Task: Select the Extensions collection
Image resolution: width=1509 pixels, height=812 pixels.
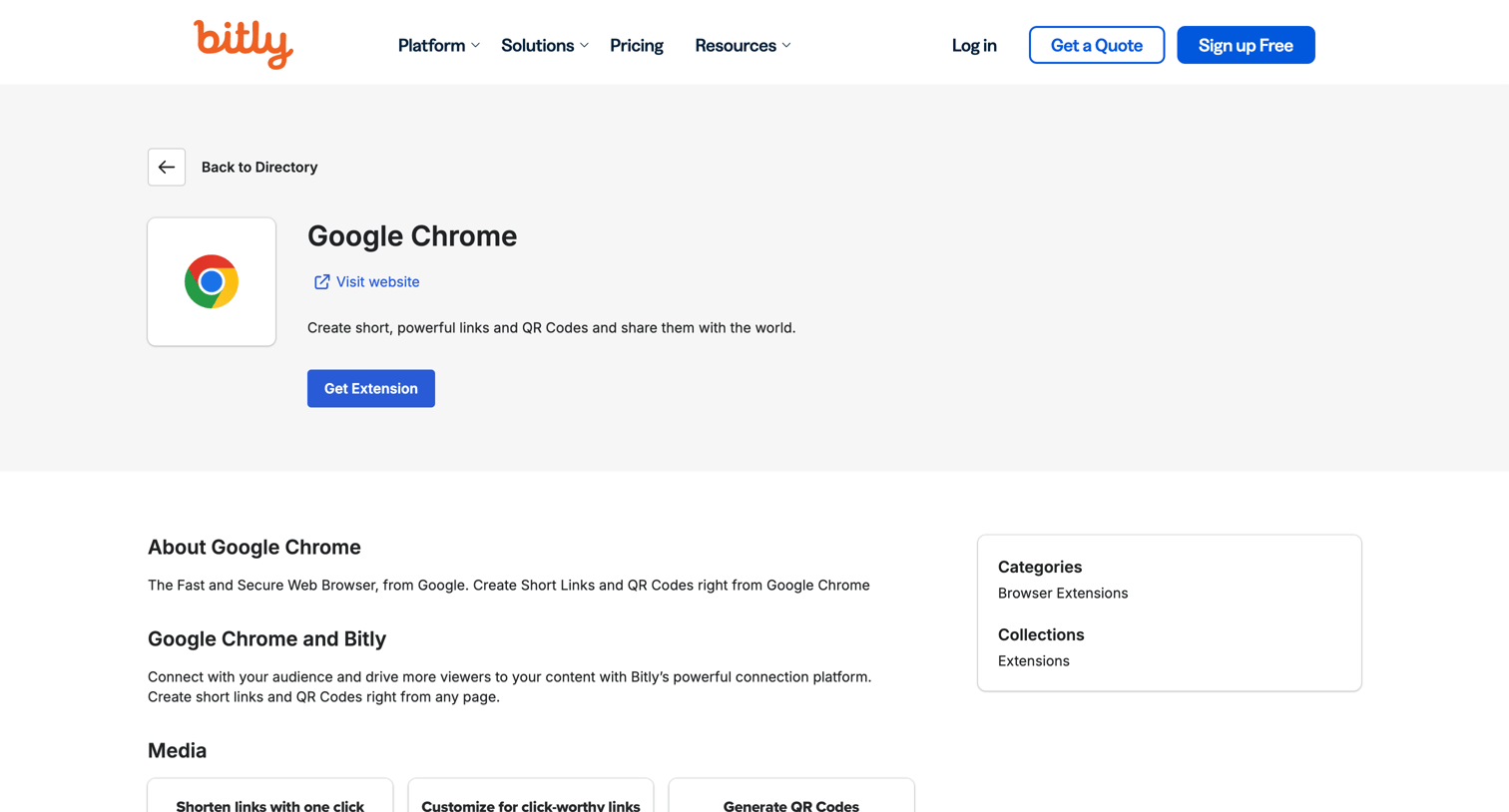Action: [1034, 660]
